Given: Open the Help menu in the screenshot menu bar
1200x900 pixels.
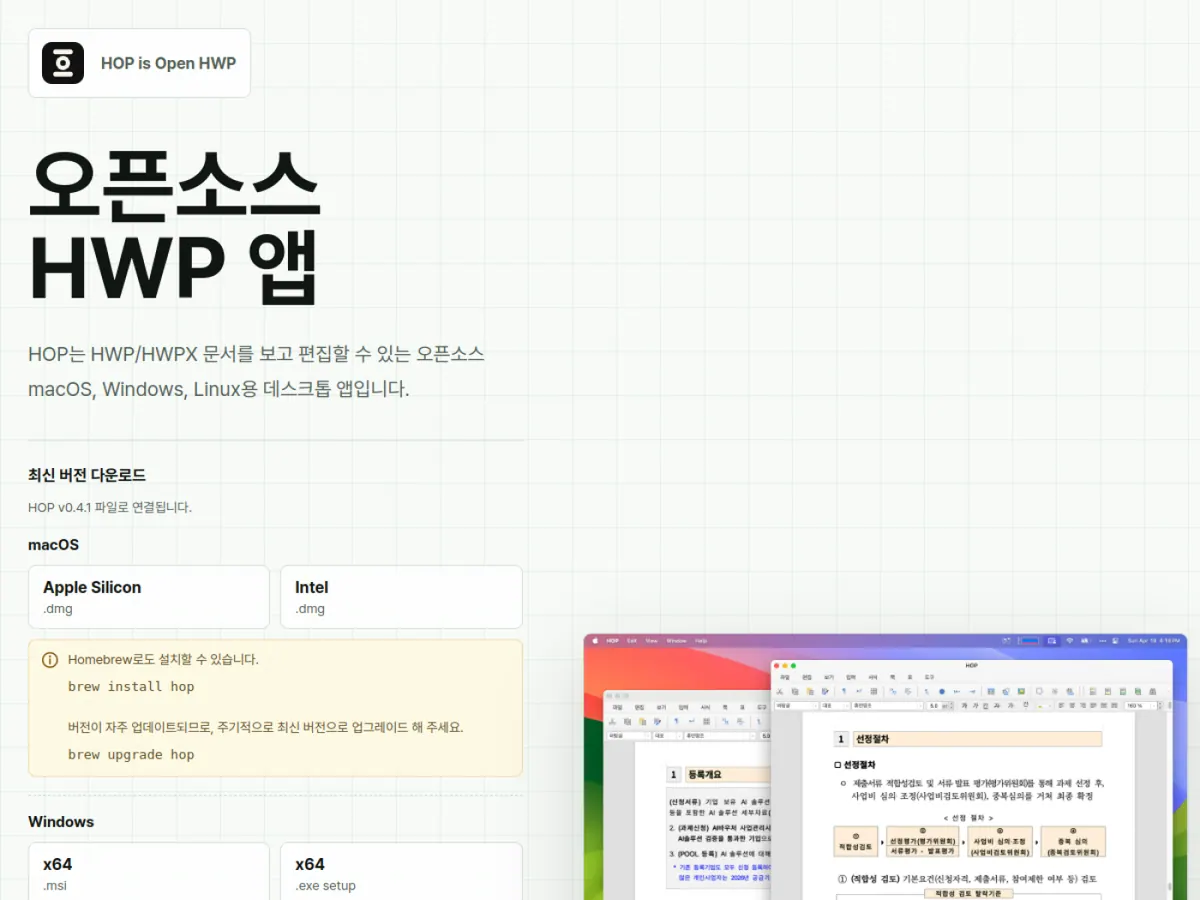Looking at the screenshot, I should 701,641.
